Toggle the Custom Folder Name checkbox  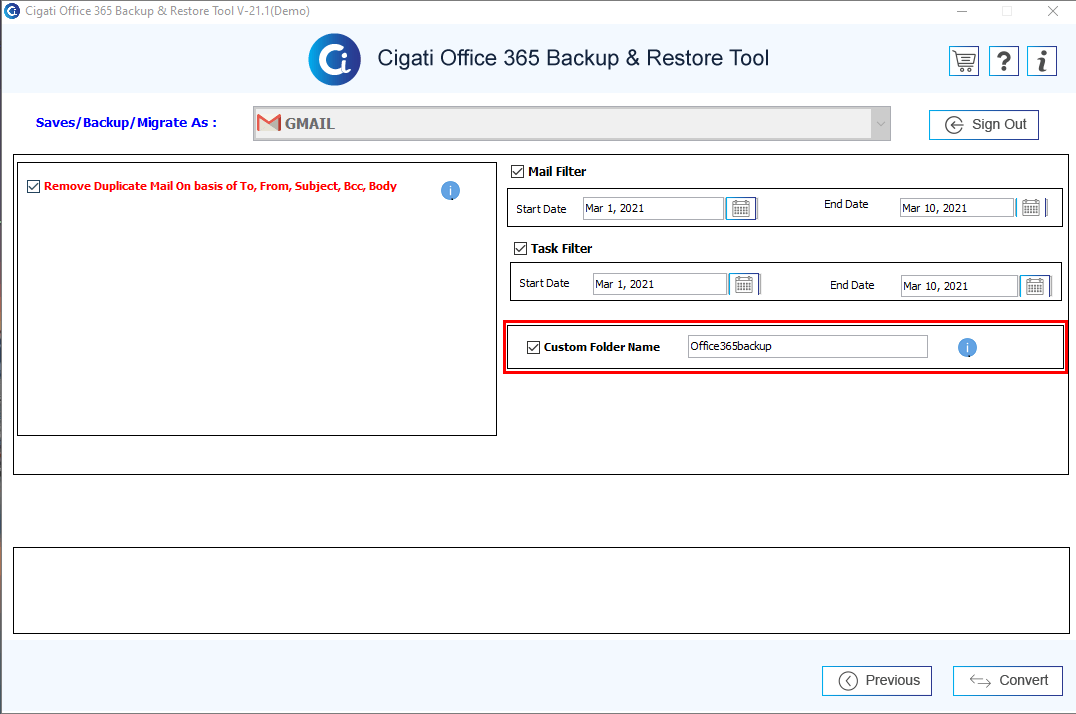pos(533,347)
